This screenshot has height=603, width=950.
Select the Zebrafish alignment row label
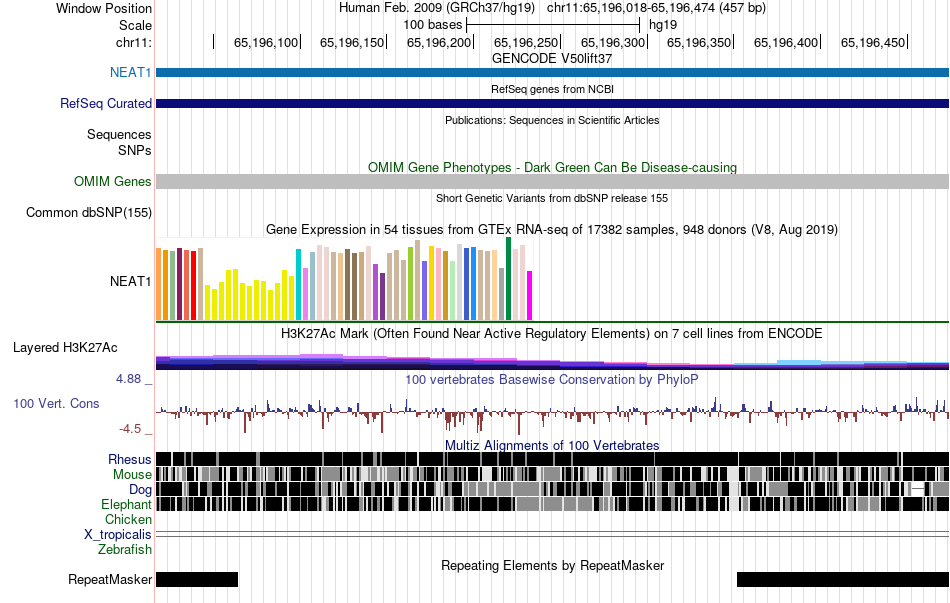125,550
